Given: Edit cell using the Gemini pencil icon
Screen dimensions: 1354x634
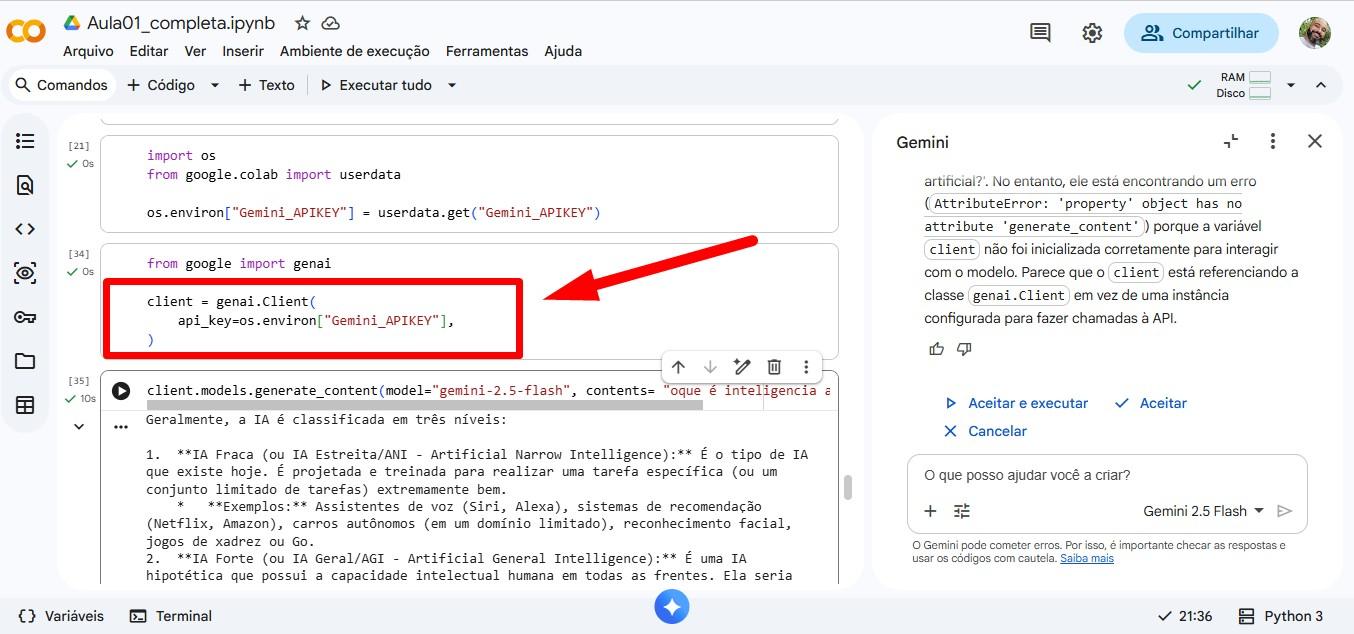Looking at the screenshot, I should [x=742, y=367].
